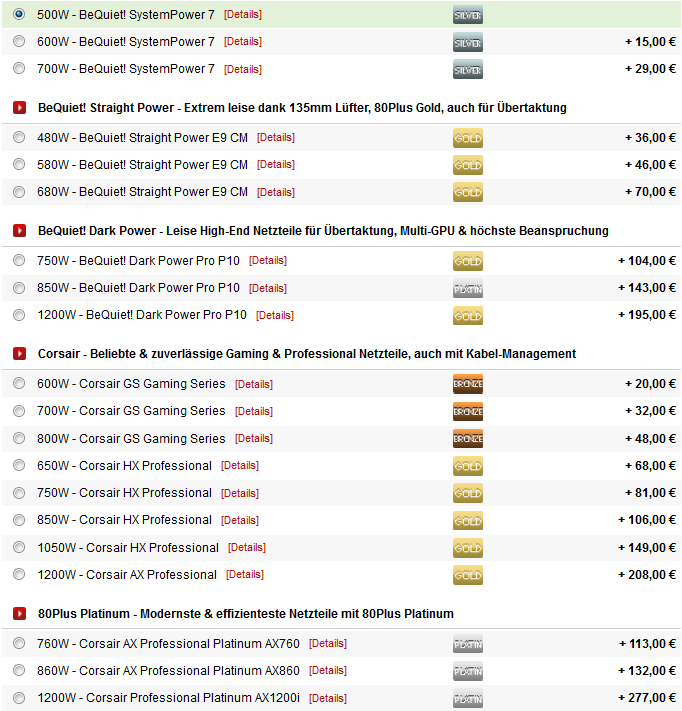Screen dimensions: 682x711
Task: Open Details for 500W SystemPower 7
Action: (243, 15)
